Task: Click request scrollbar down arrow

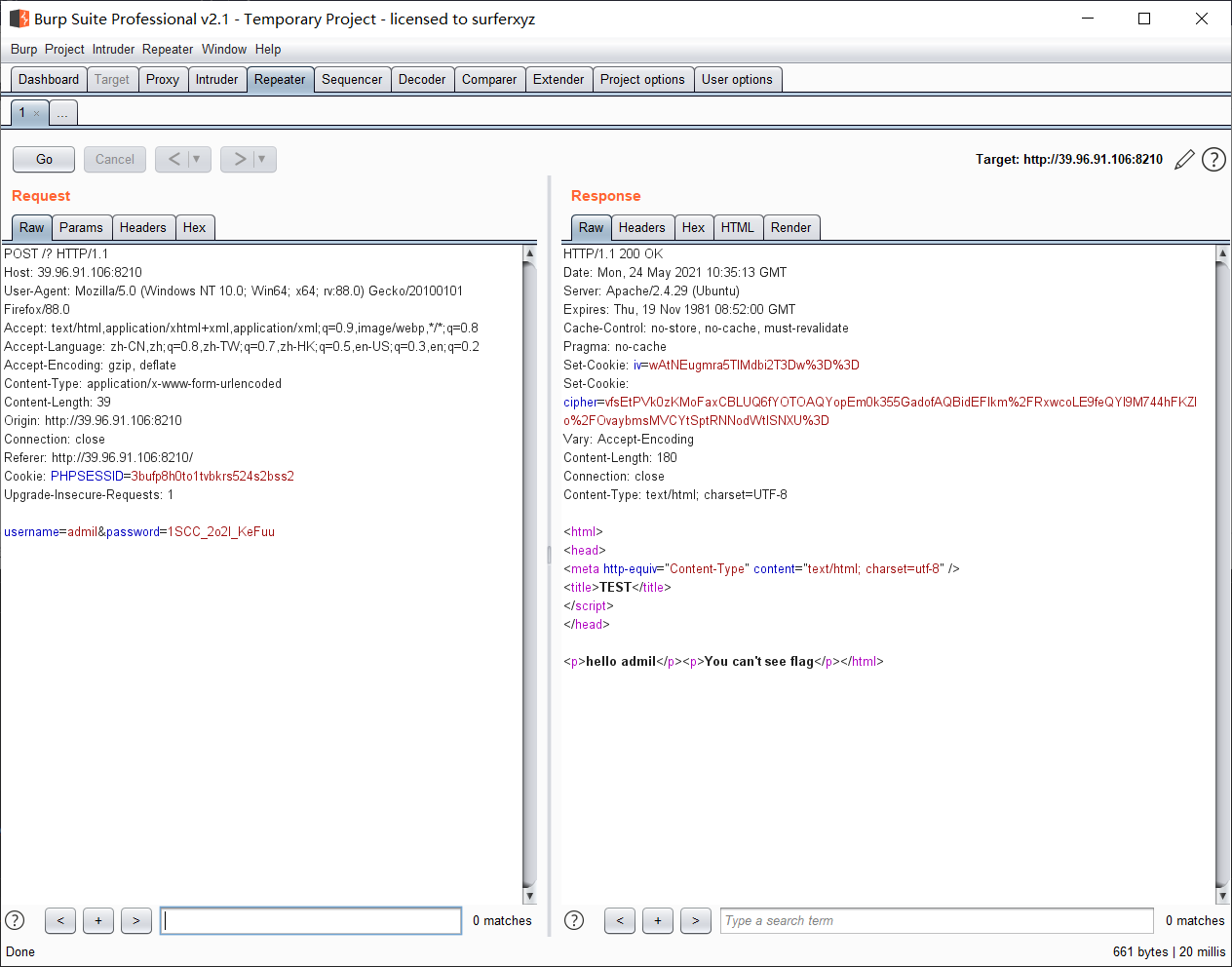Action: (x=530, y=896)
